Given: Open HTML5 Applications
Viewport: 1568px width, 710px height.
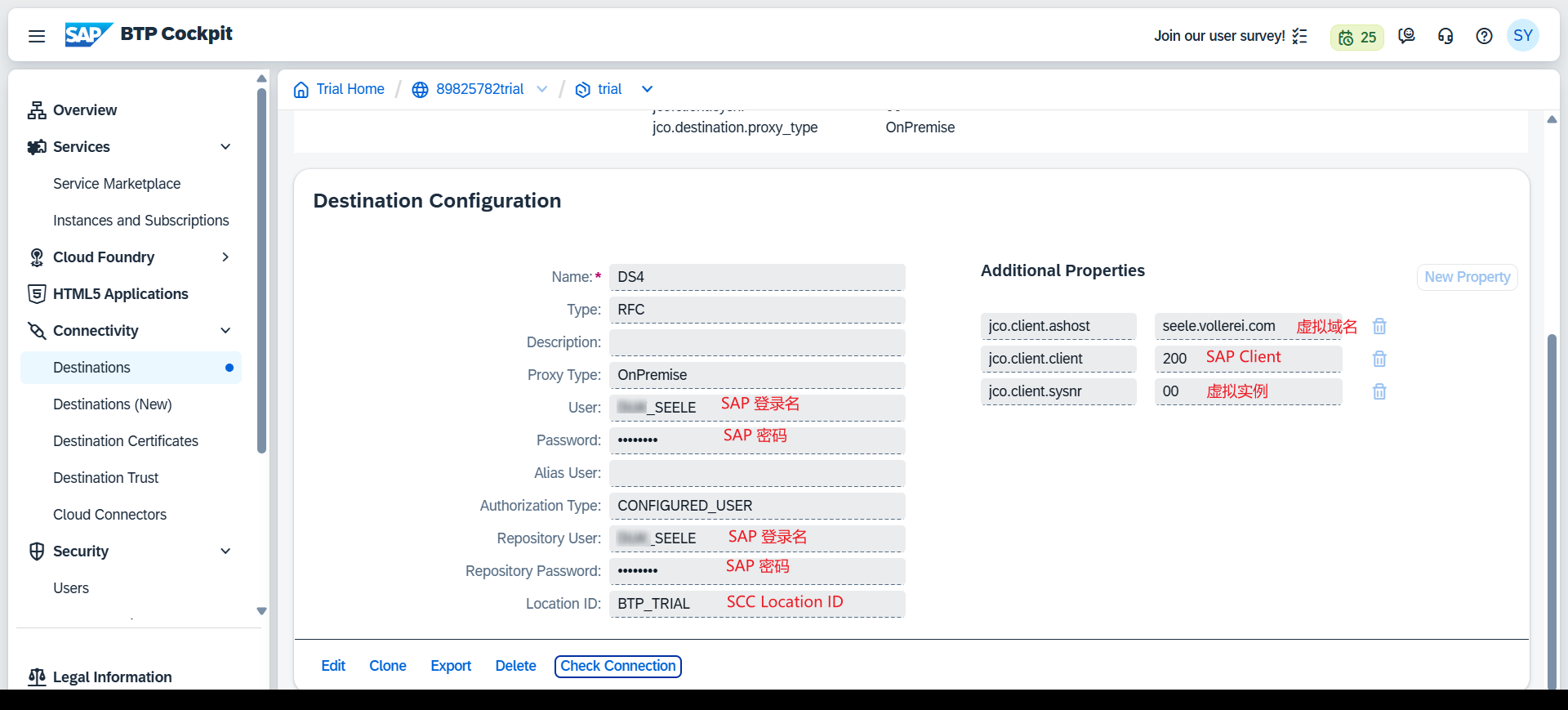Looking at the screenshot, I should coord(121,294).
